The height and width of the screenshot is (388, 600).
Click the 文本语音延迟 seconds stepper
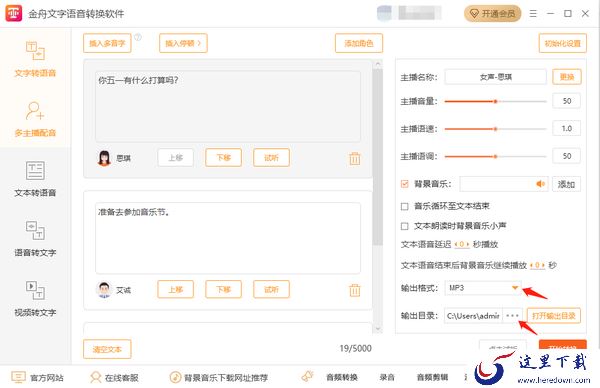tap(462, 244)
